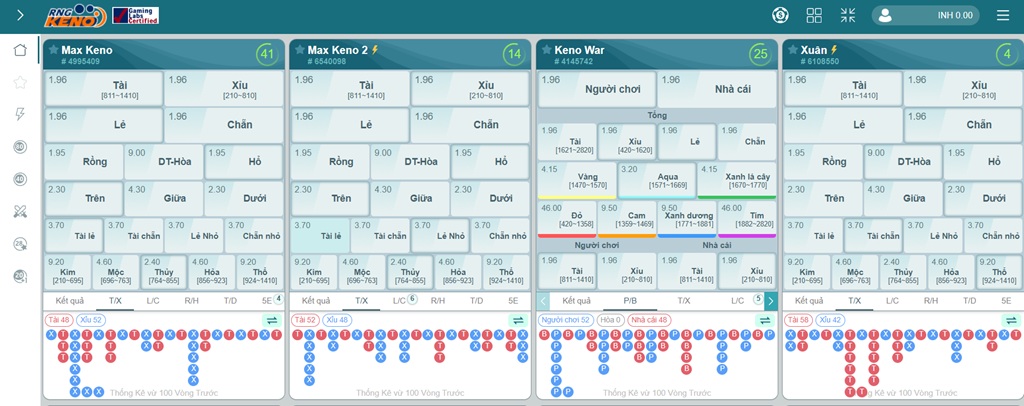Open the chip/coin icon in top bar
Image resolution: width=1024 pixels, height=406 pixels.
coord(781,15)
